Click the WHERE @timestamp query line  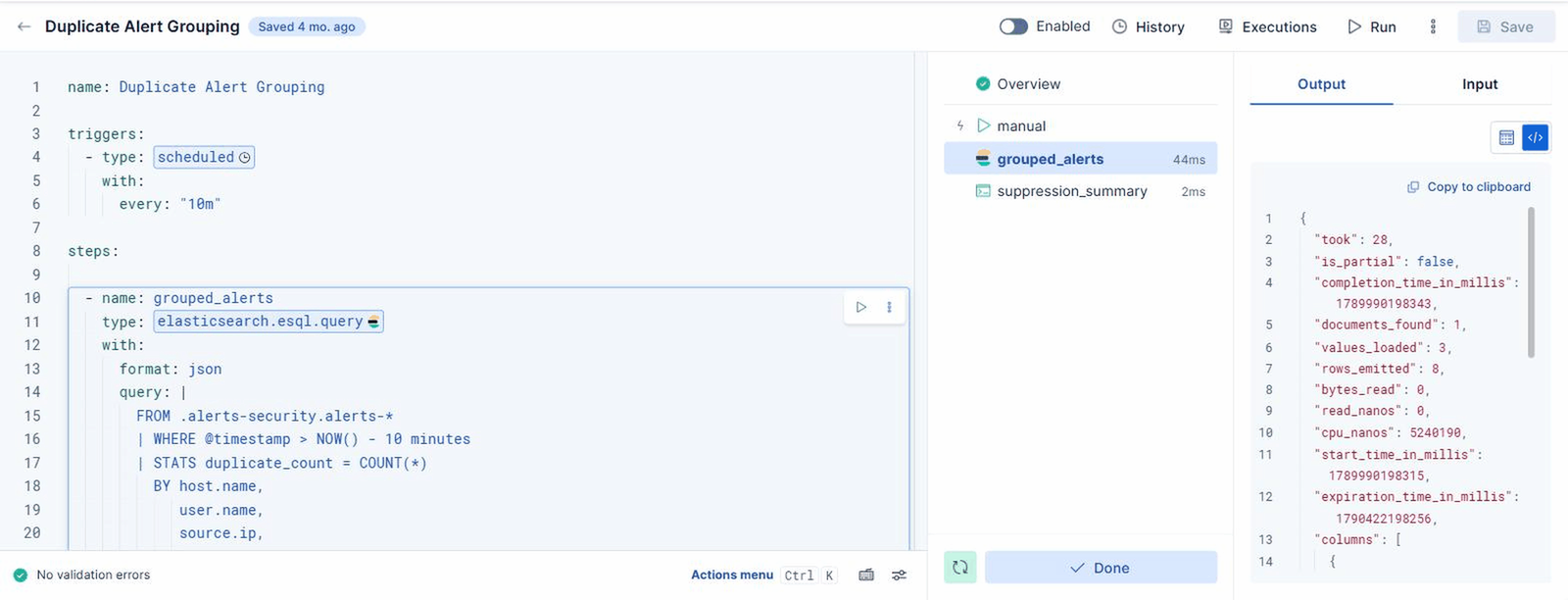coord(303,439)
